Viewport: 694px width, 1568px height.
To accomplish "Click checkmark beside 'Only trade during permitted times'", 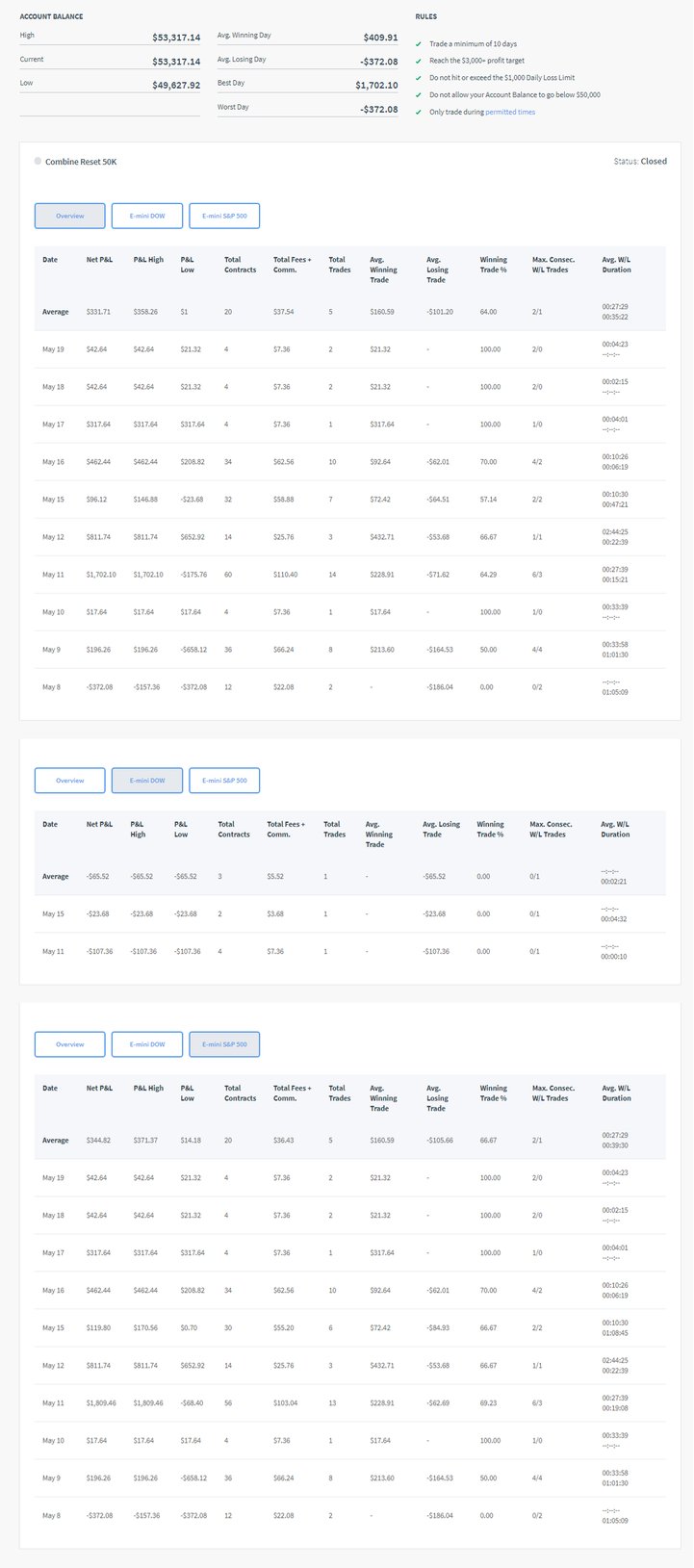I will tap(419, 113).
